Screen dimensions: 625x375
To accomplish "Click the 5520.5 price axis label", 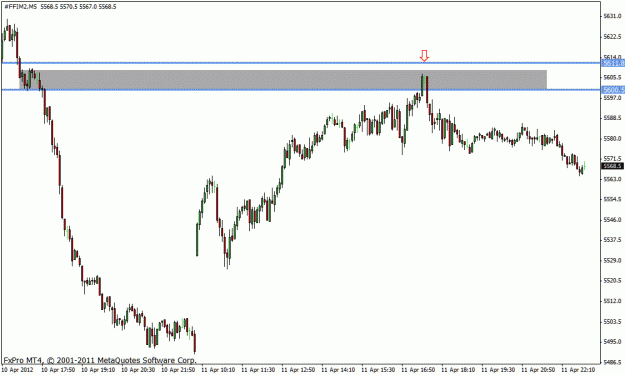I will coord(613,281).
